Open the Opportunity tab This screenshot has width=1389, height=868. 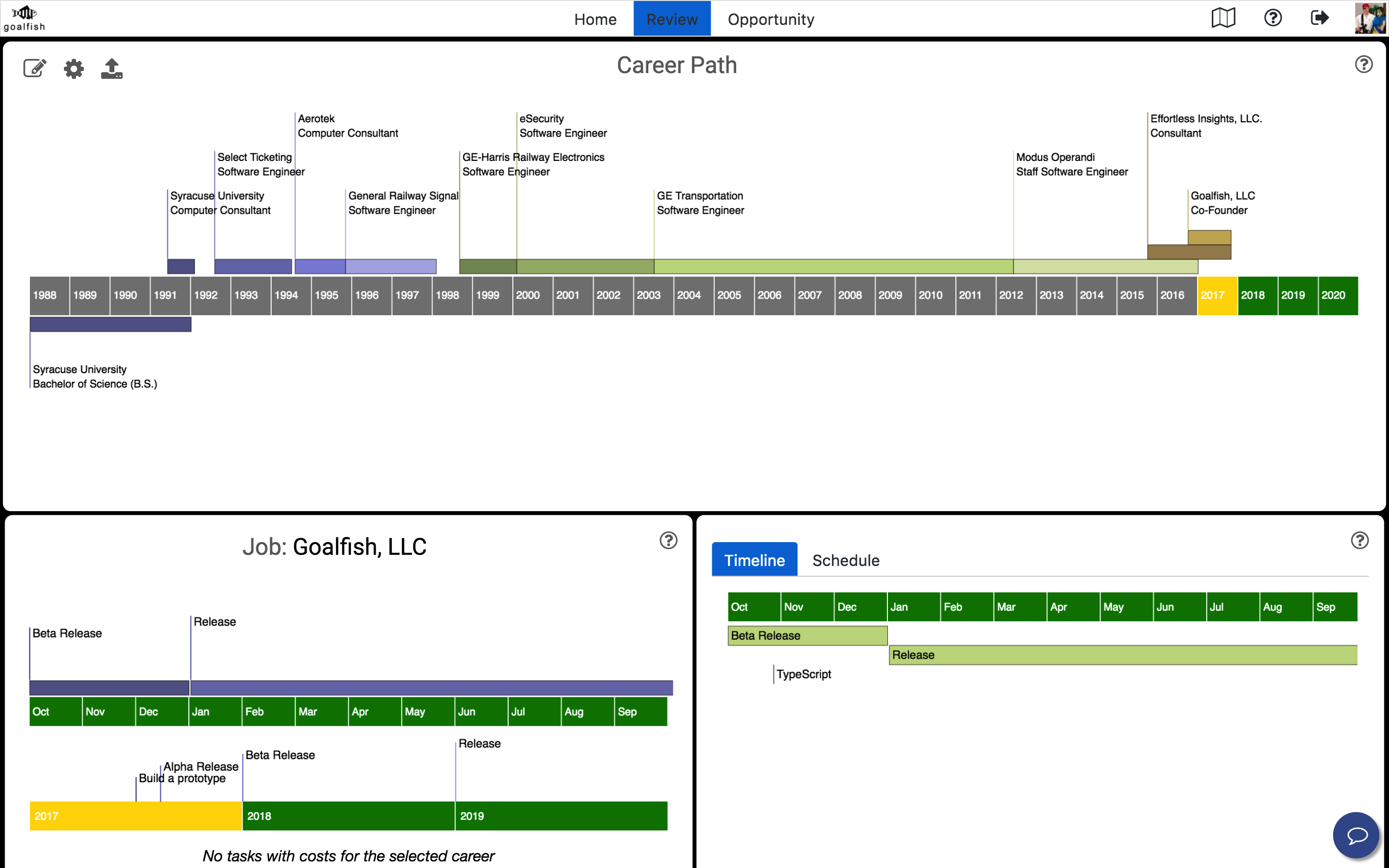(x=771, y=19)
